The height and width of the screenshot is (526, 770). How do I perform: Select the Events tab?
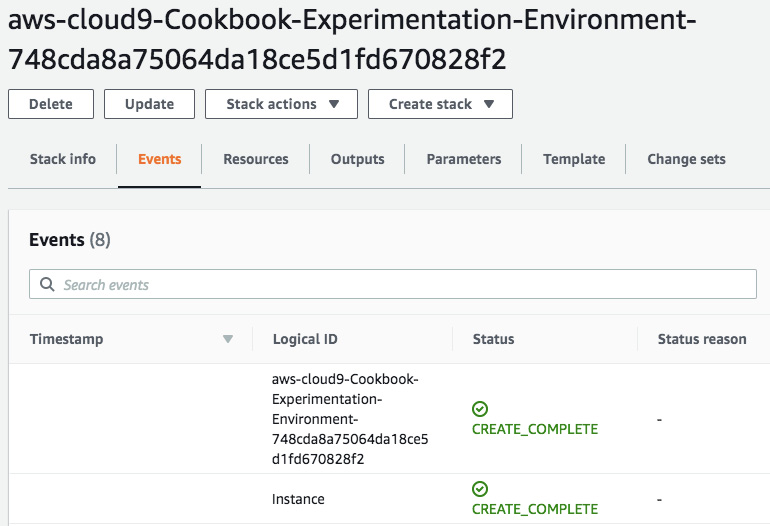(x=160, y=159)
